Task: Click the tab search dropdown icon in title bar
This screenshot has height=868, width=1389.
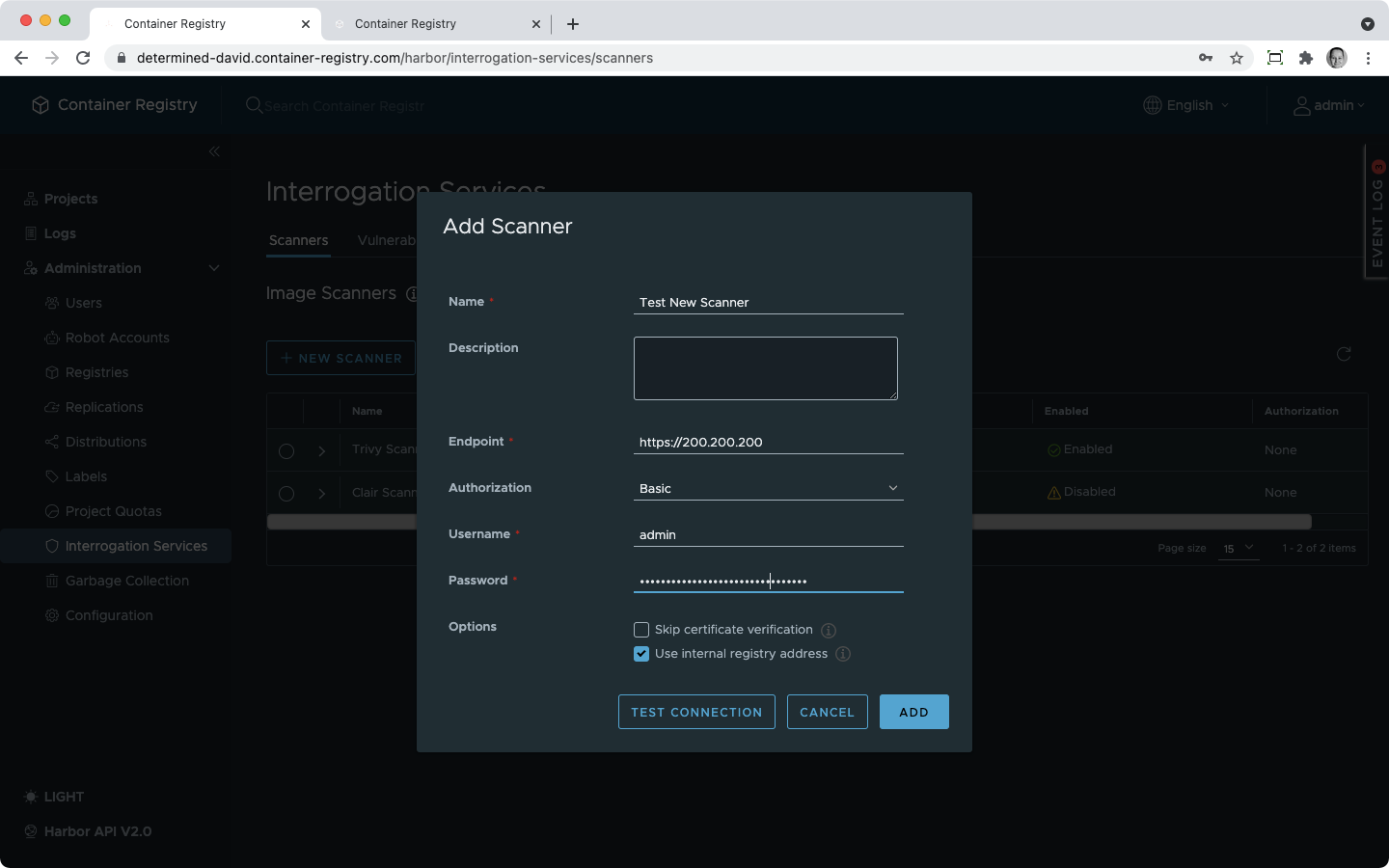Action: [x=1368, y=24]
